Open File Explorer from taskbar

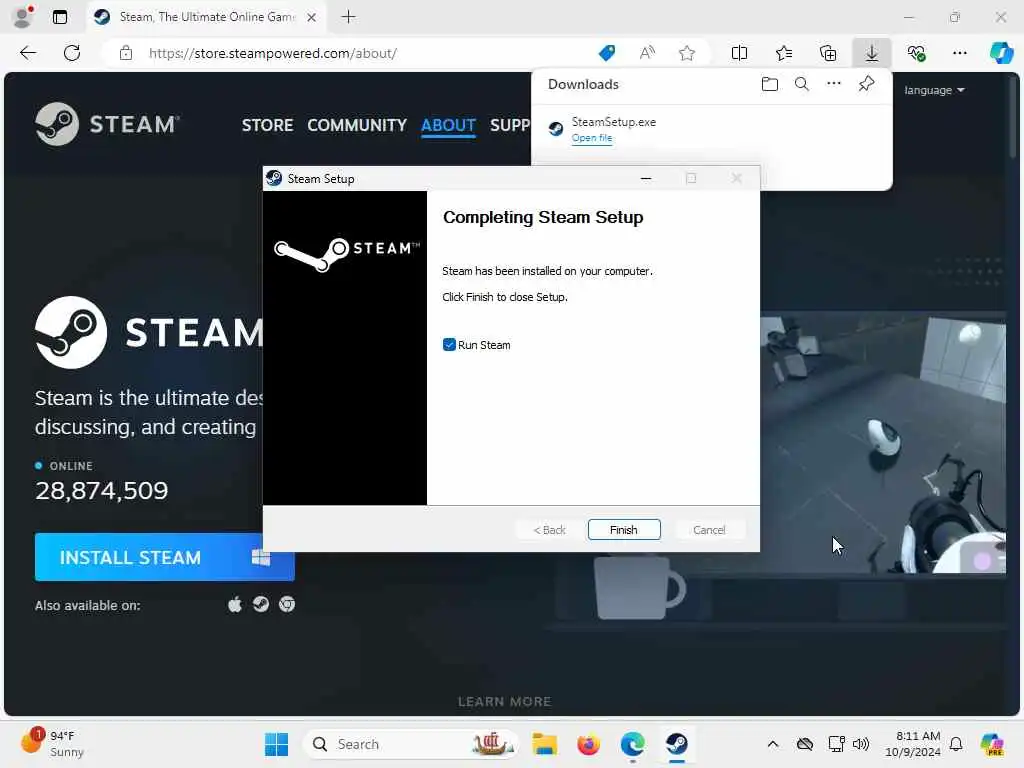(544, 744)
